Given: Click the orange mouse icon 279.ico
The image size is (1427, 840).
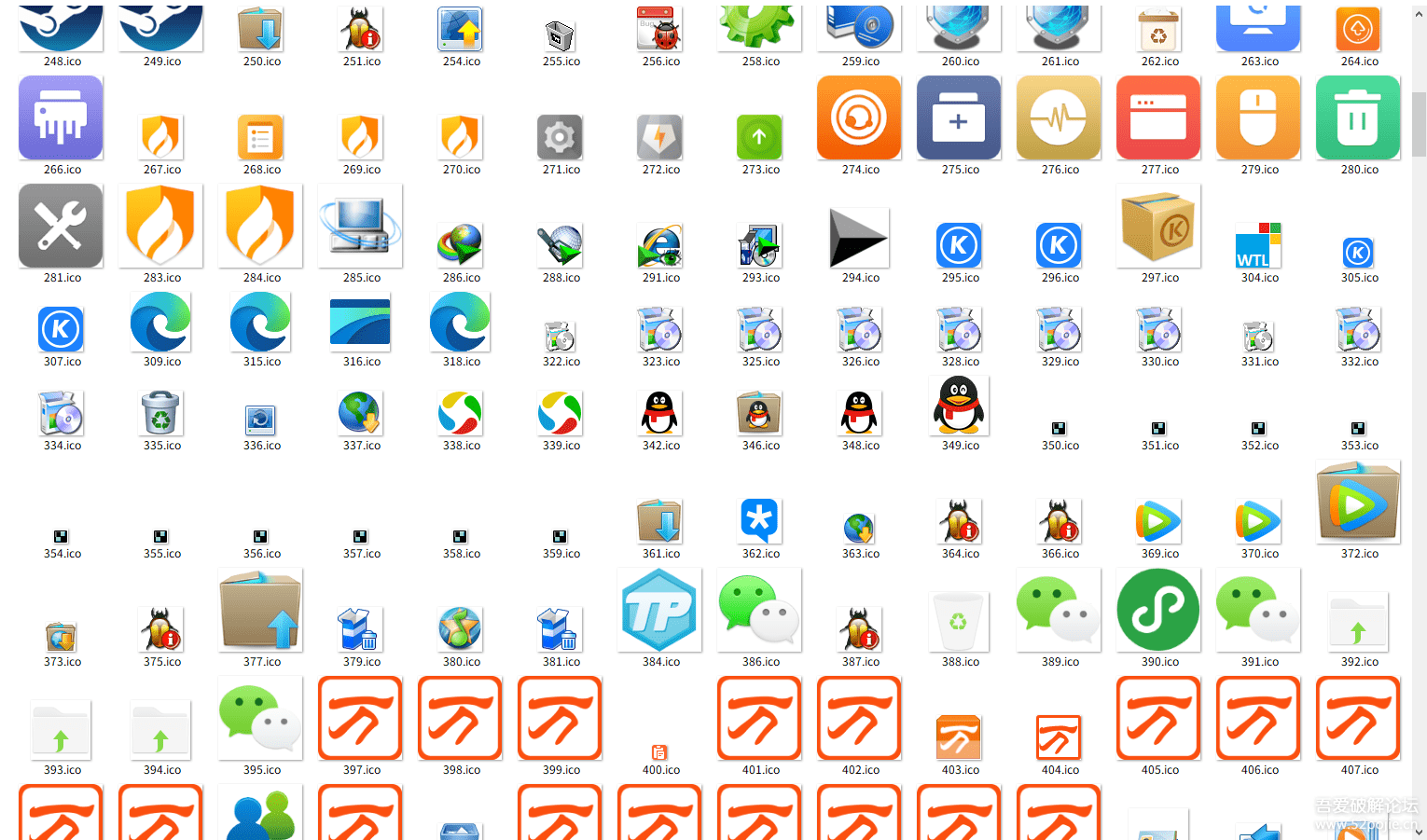Looking at the screenshot, I should coord(1258,118).
